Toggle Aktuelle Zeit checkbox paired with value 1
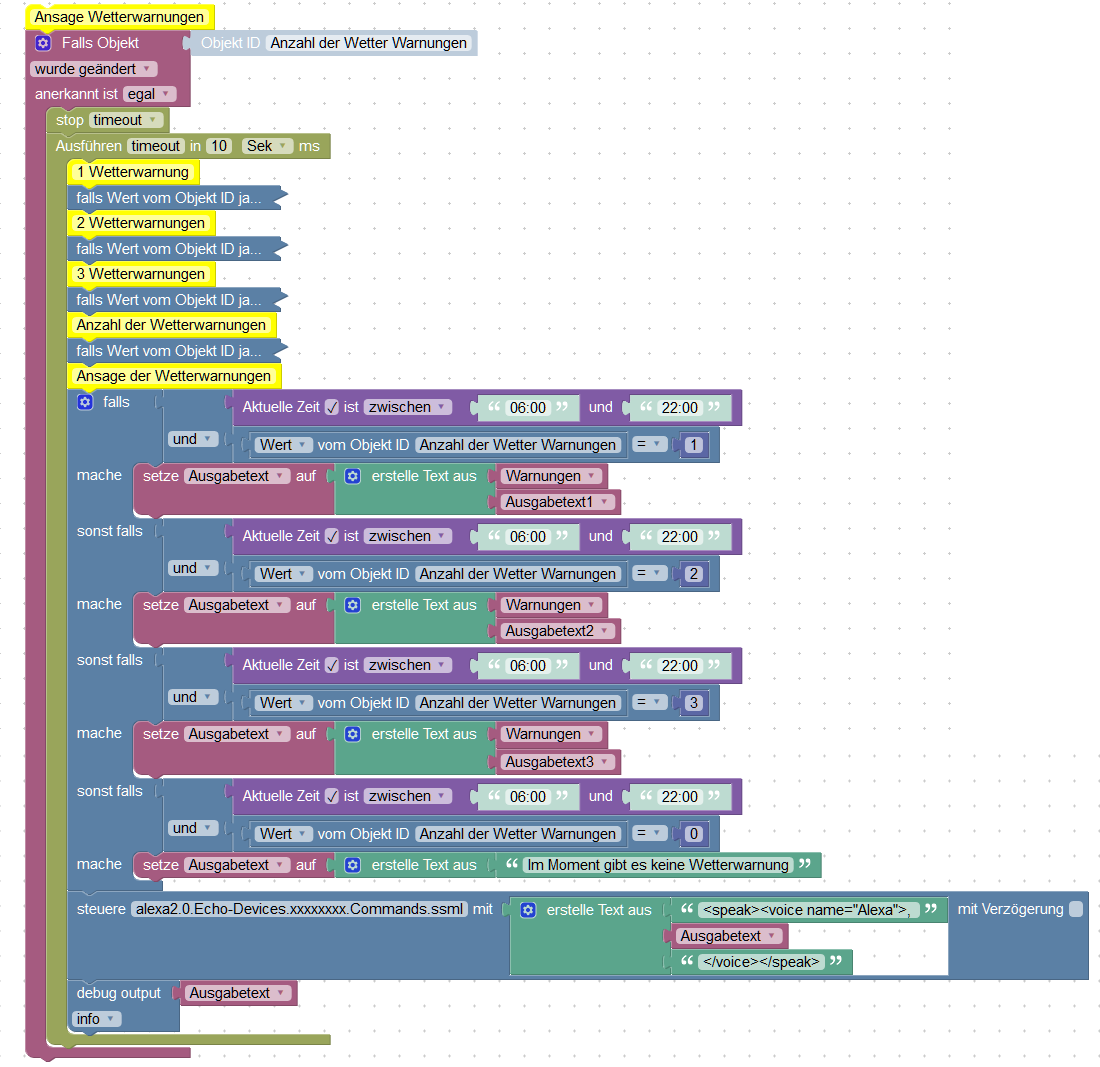 click(332, 408)
